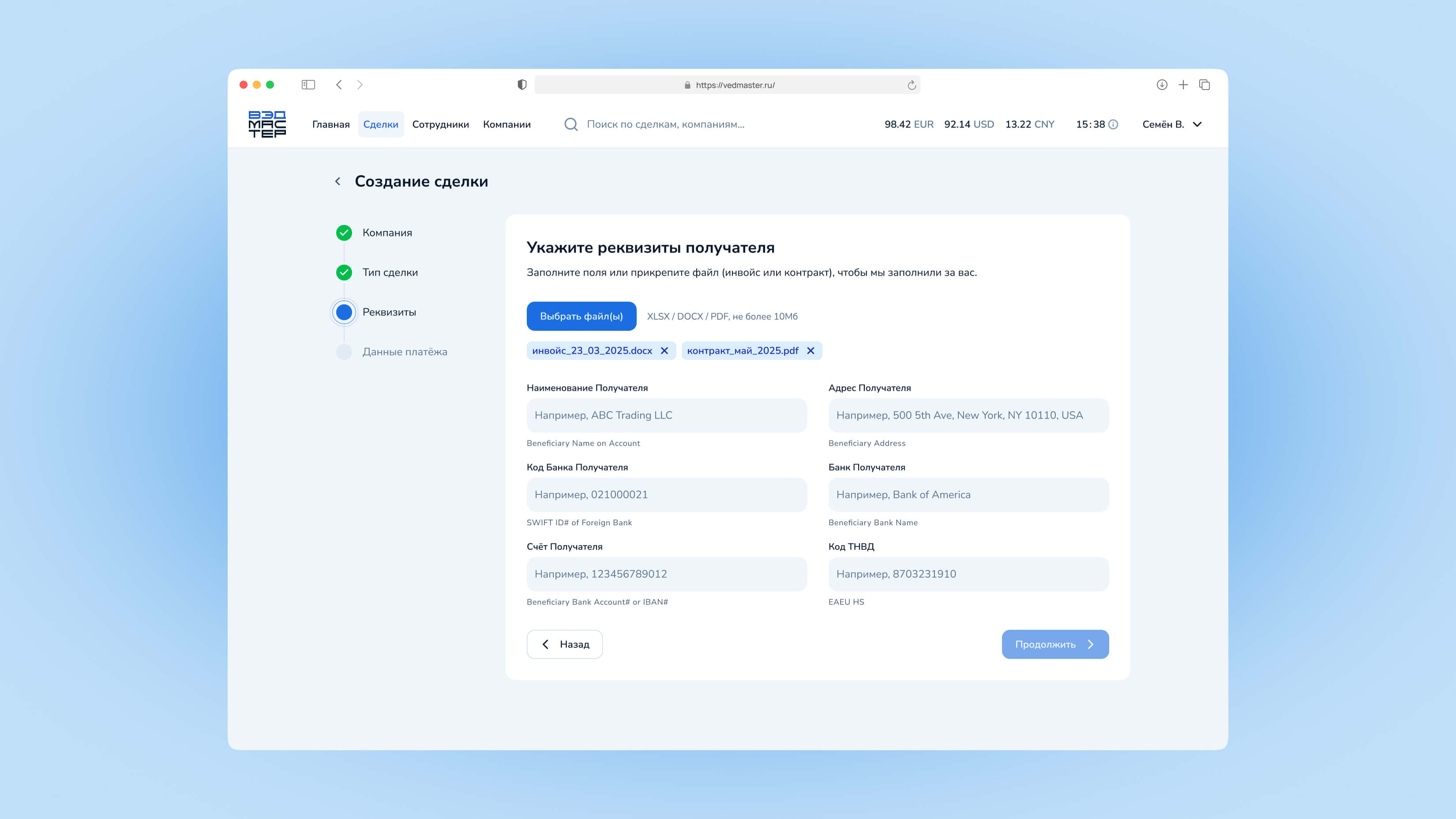Remove the инвойс_23_03_2025.docx file
This screenshot has width=1456, height=819.
pyautogui.click(x=665, y=351)
